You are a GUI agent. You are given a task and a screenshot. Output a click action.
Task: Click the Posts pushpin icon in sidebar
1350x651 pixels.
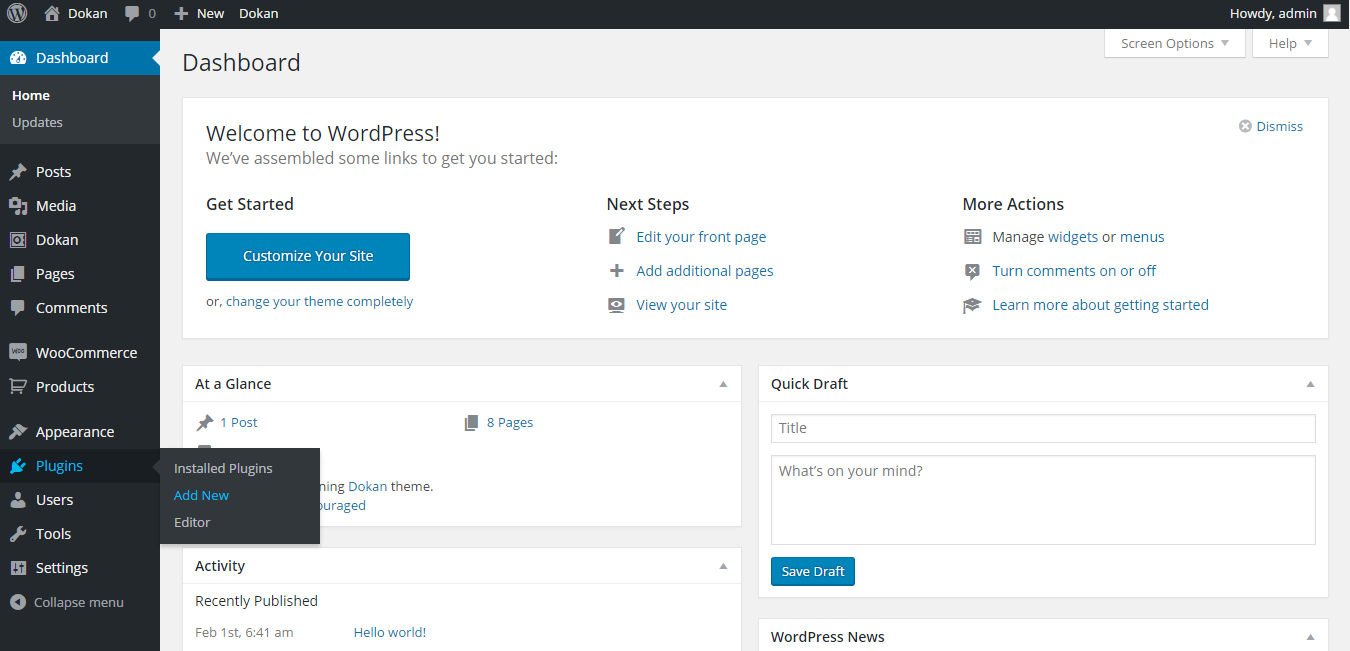tap(18, 172)
